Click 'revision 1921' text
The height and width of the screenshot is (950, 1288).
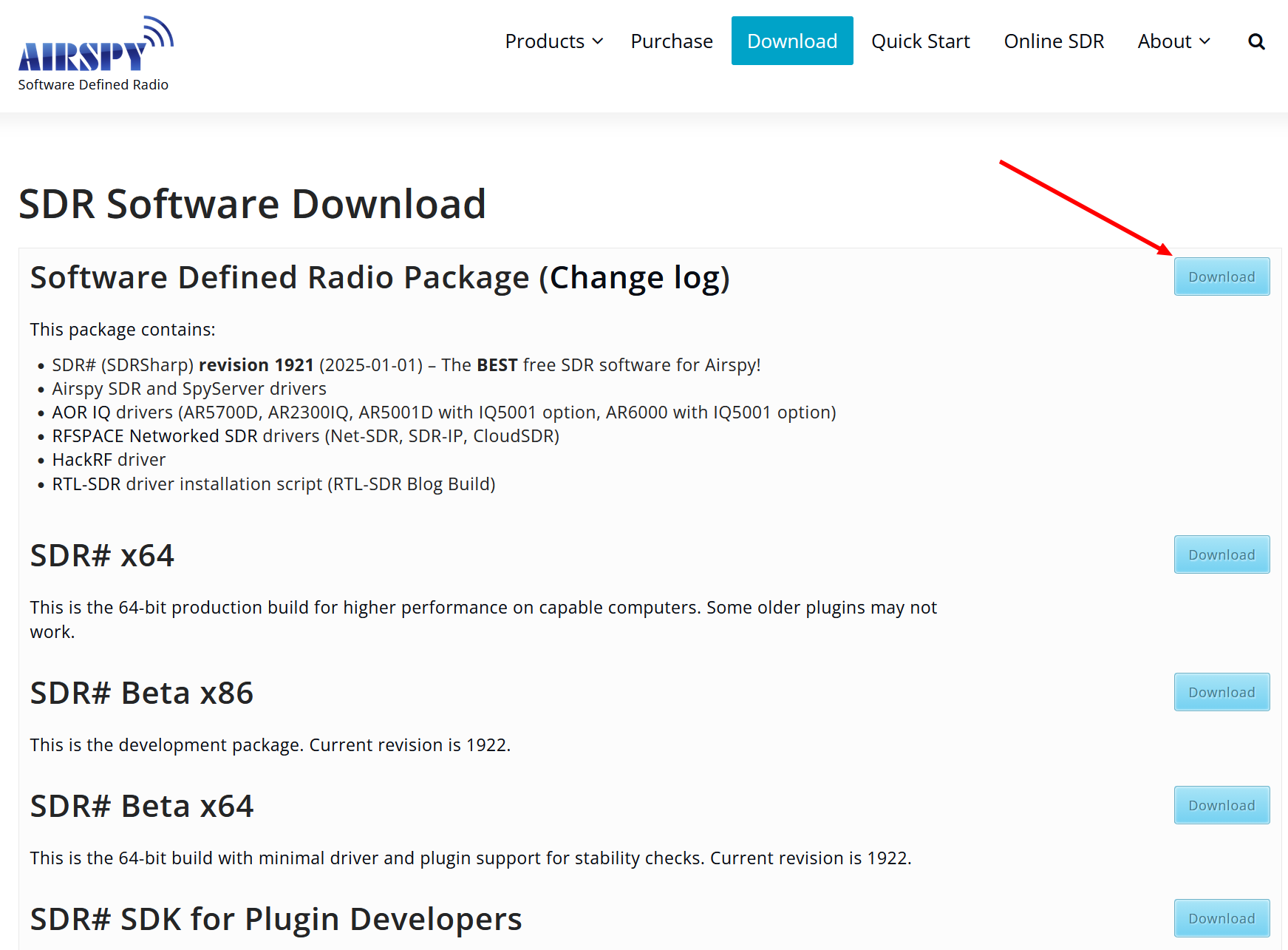(256, 365)
